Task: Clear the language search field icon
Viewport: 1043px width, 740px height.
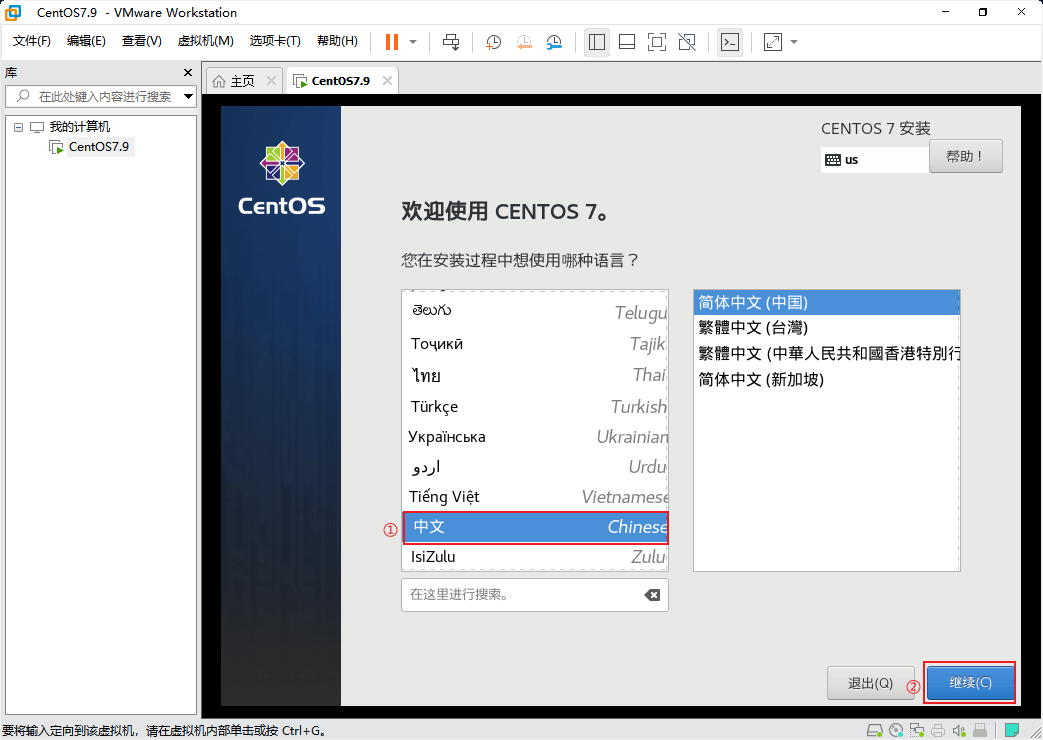Action: pyautogui.click(x=653, y=595)
